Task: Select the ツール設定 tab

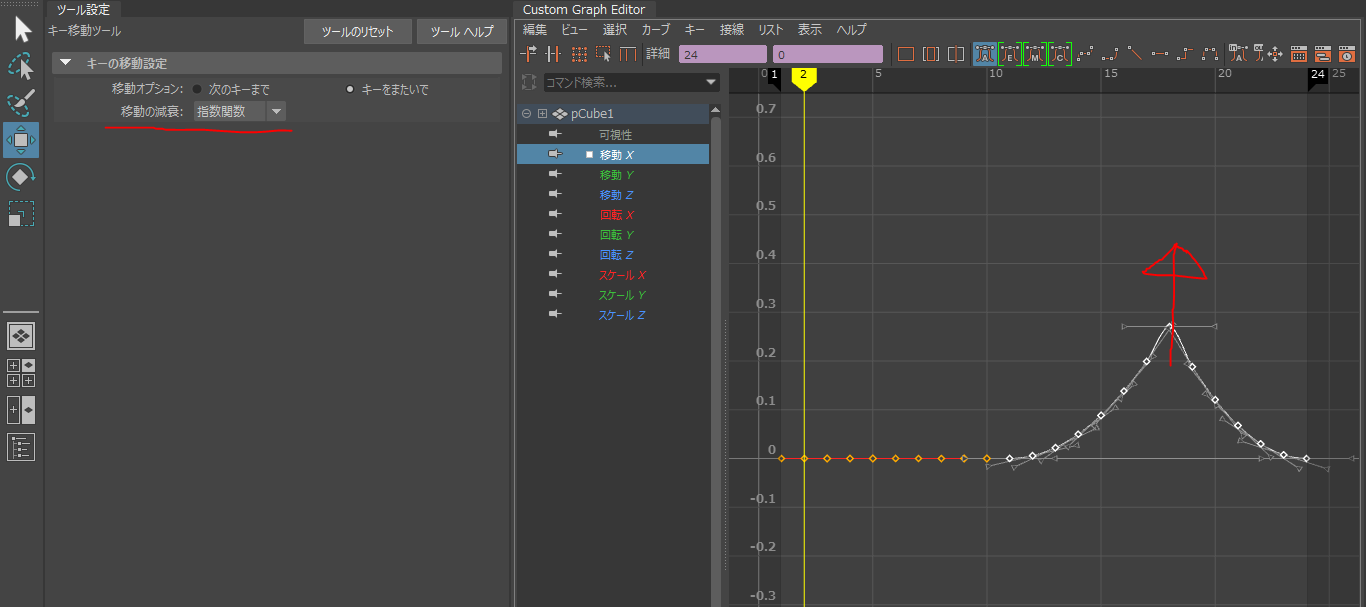Action: (83, 9)
